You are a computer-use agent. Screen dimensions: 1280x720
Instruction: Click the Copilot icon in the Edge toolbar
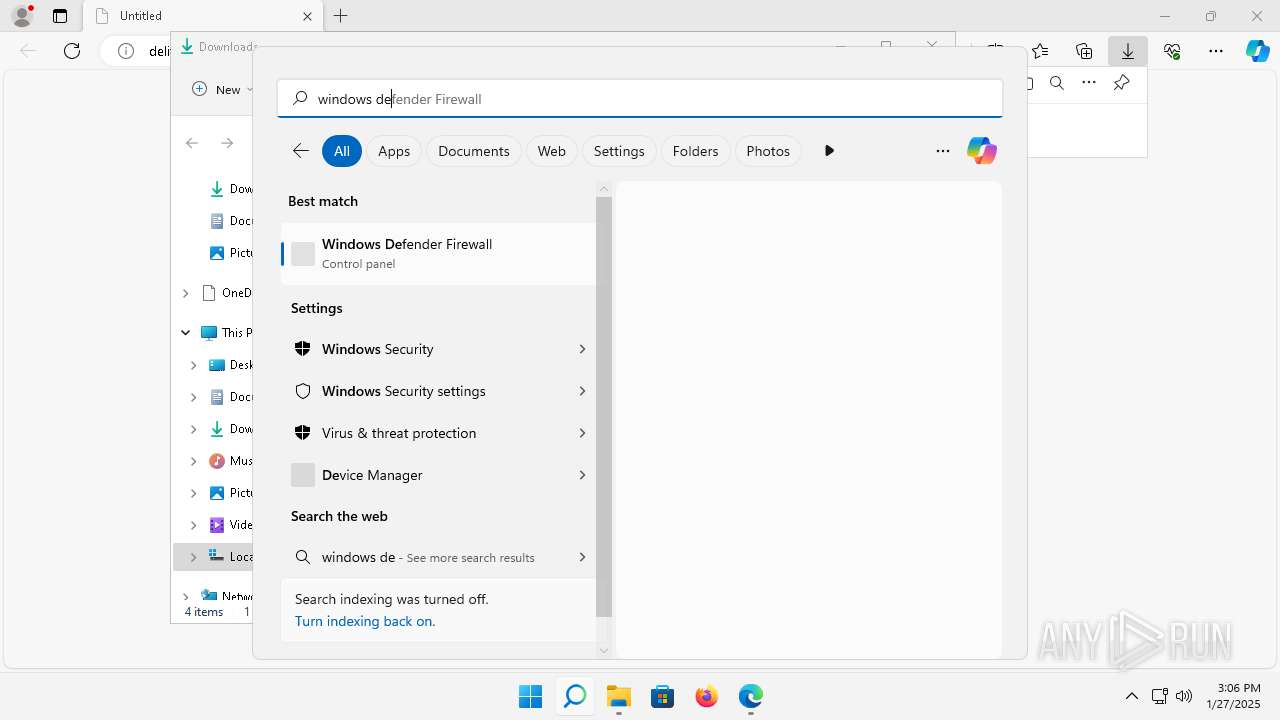(x=1258, y=51)
